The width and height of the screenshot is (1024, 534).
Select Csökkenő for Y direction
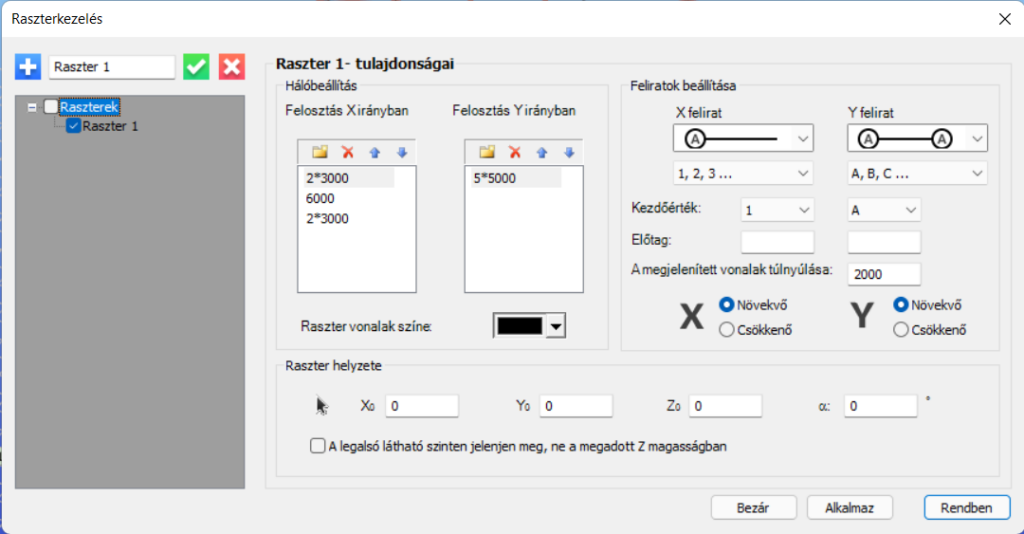click(x=901, y=330)
